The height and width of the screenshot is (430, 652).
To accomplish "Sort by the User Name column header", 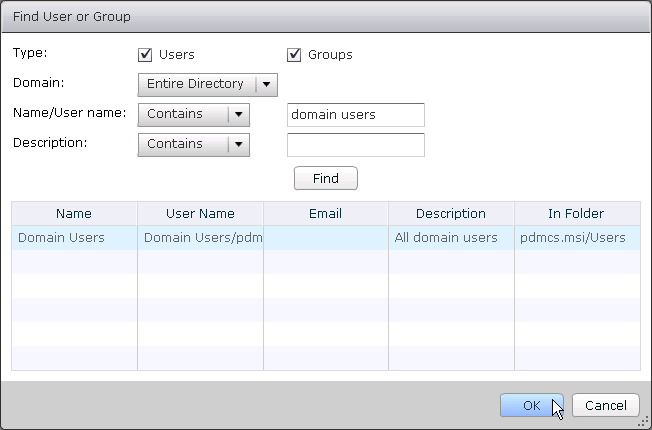I will coord(200,213).
